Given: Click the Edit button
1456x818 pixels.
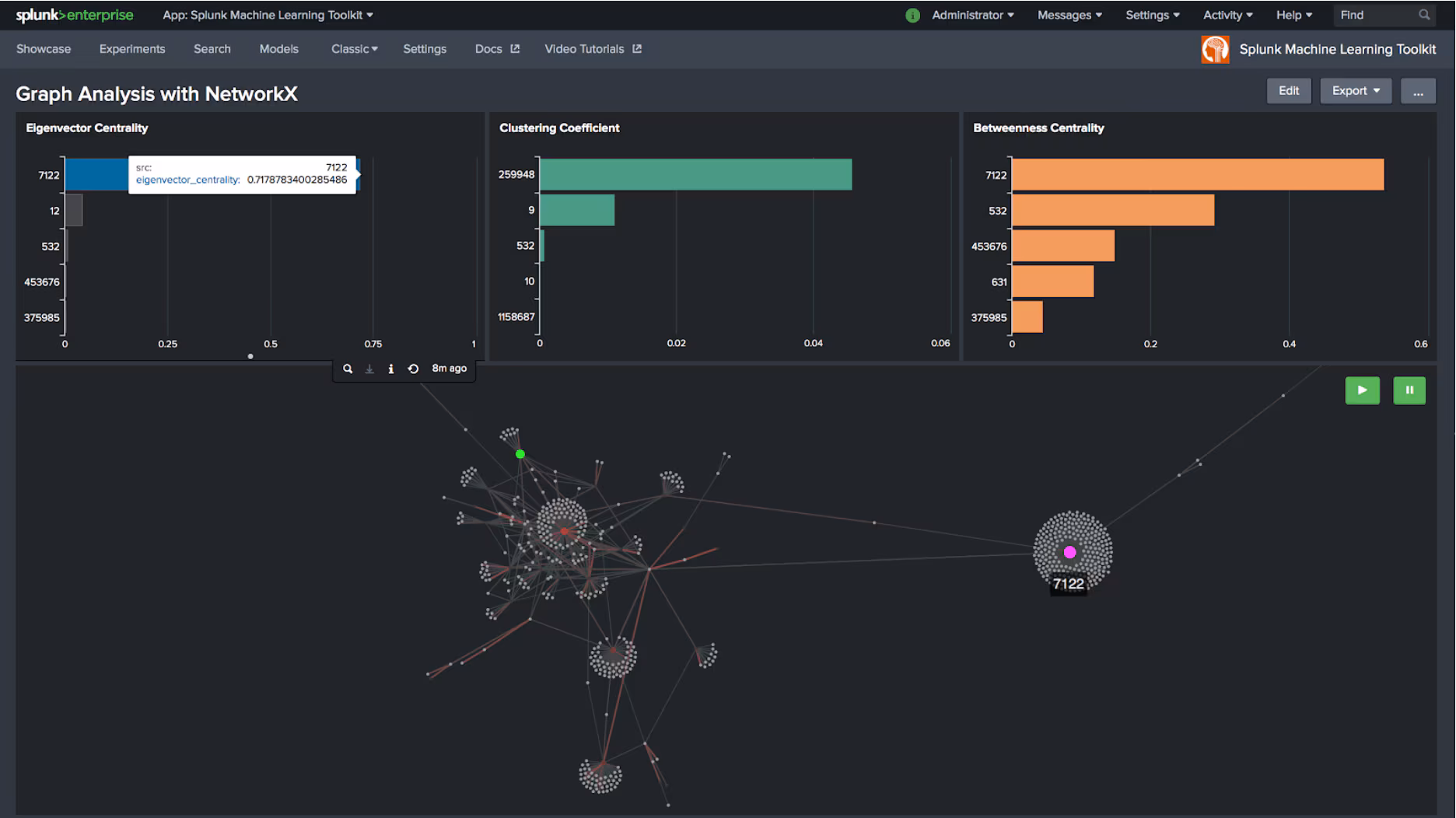Looking at the screenshot, I should pos(1289,90).
